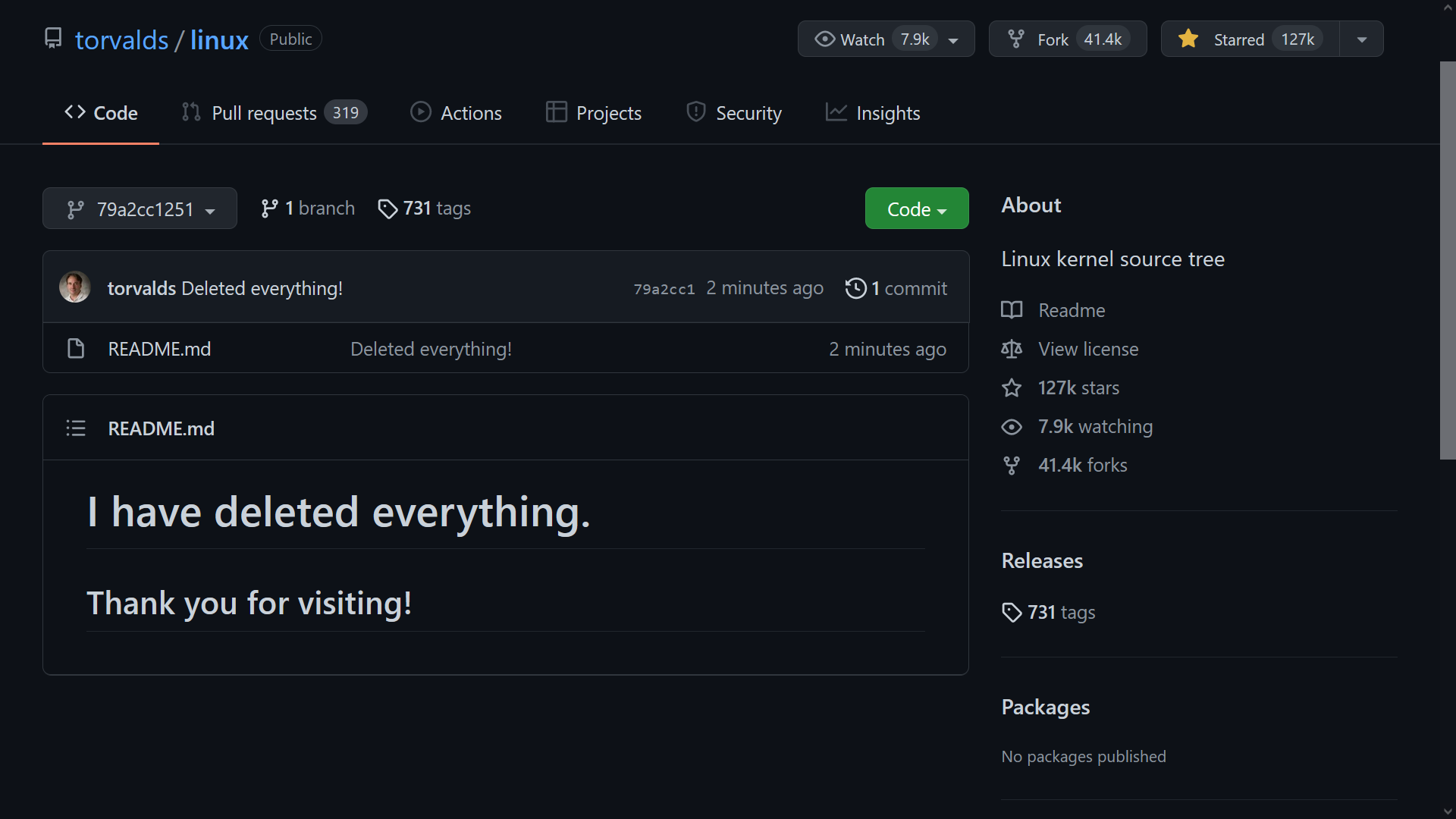Click torvalds avatar picture in commit row
The height and width of the screenshot is (819, 1456).
pos(75,287)
